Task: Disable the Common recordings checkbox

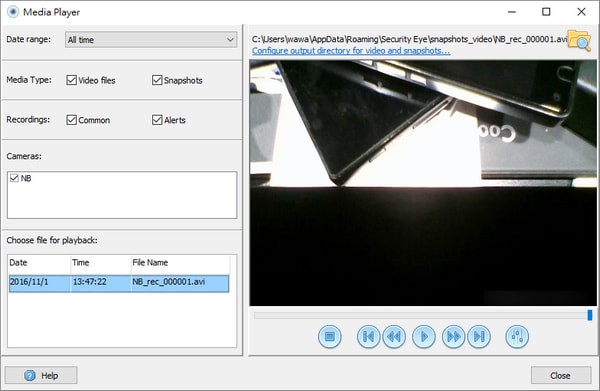Action: 72,120
